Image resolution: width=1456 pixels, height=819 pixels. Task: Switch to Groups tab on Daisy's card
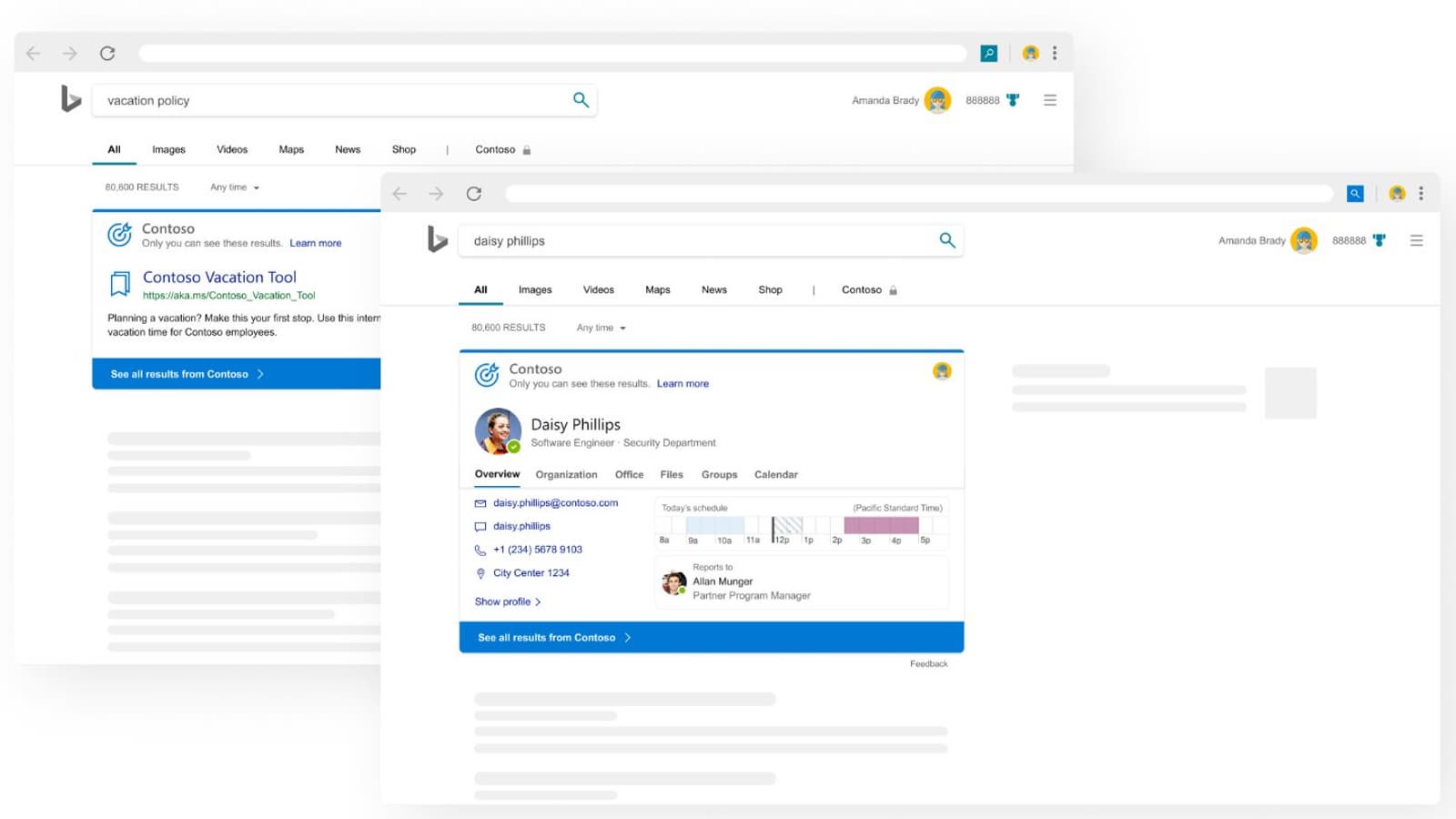coord(719,474)
